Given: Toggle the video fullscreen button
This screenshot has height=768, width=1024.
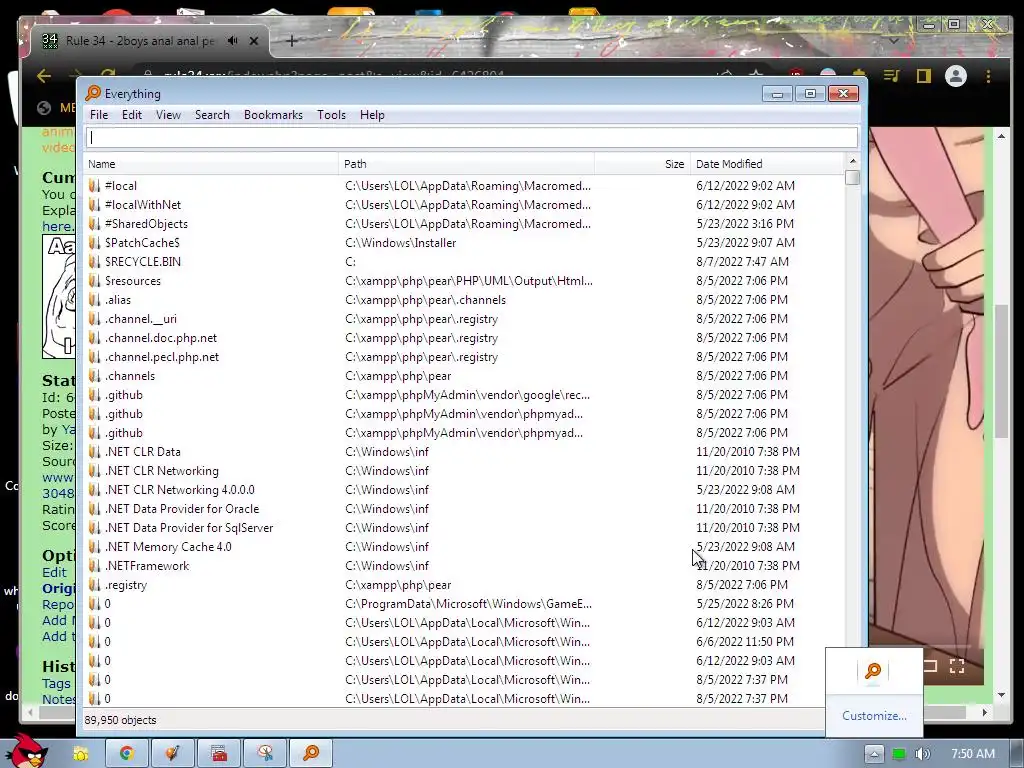Looking at the screenshot, I should point(957,666).
